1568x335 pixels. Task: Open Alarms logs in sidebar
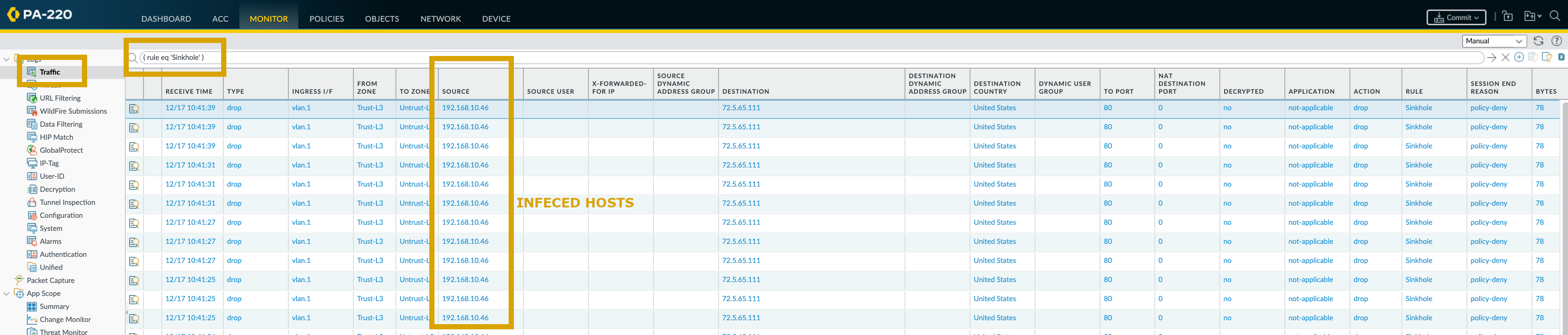(x=51, y=241)
